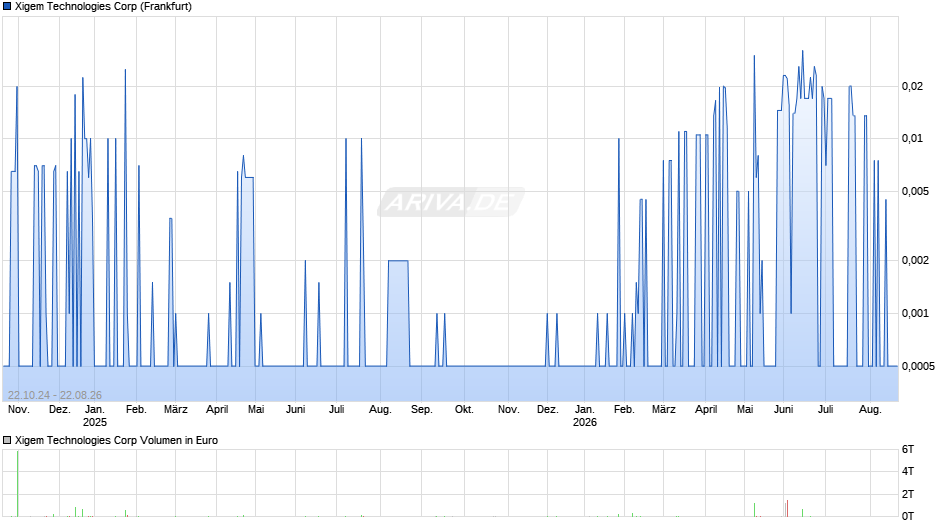This screenshot has height=526, width=940.
Task: Click the 0,002 price axis label
Action: pos(915,260)
